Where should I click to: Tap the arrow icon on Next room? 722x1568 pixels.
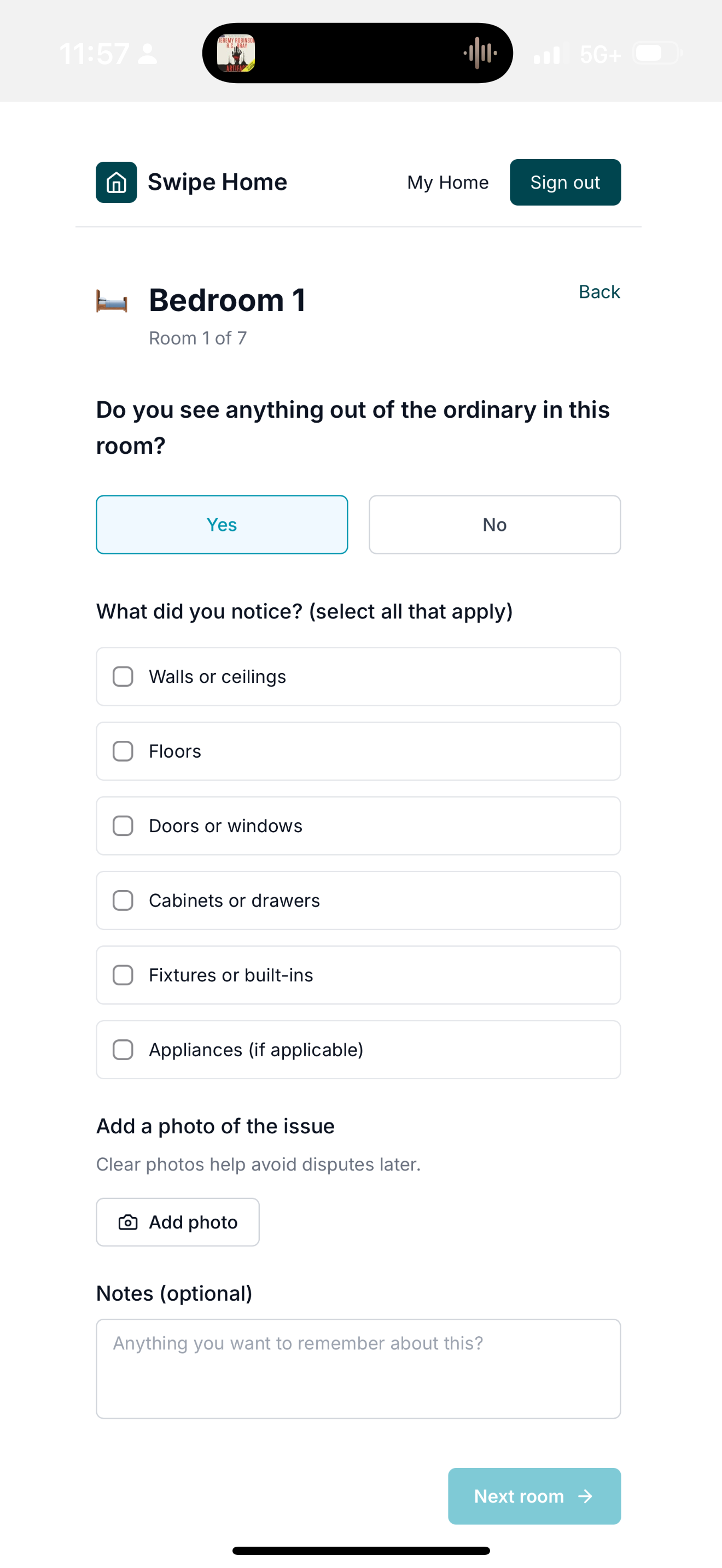(x=585, y=1496)
